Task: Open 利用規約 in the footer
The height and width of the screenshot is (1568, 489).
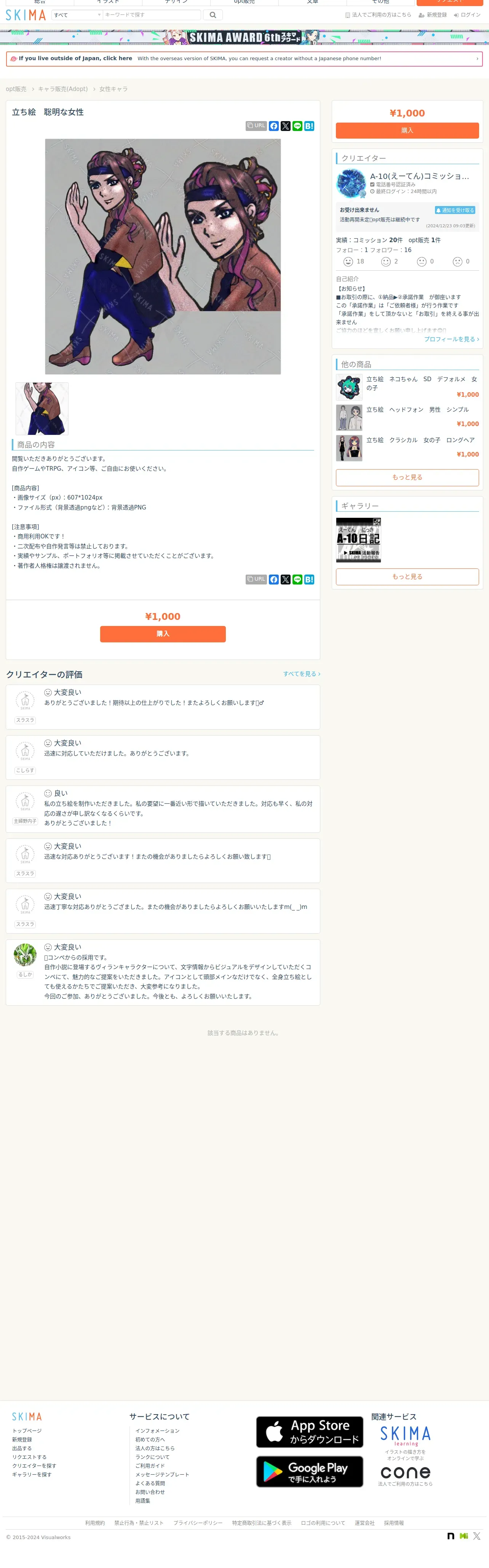Action: (95, 1523)
